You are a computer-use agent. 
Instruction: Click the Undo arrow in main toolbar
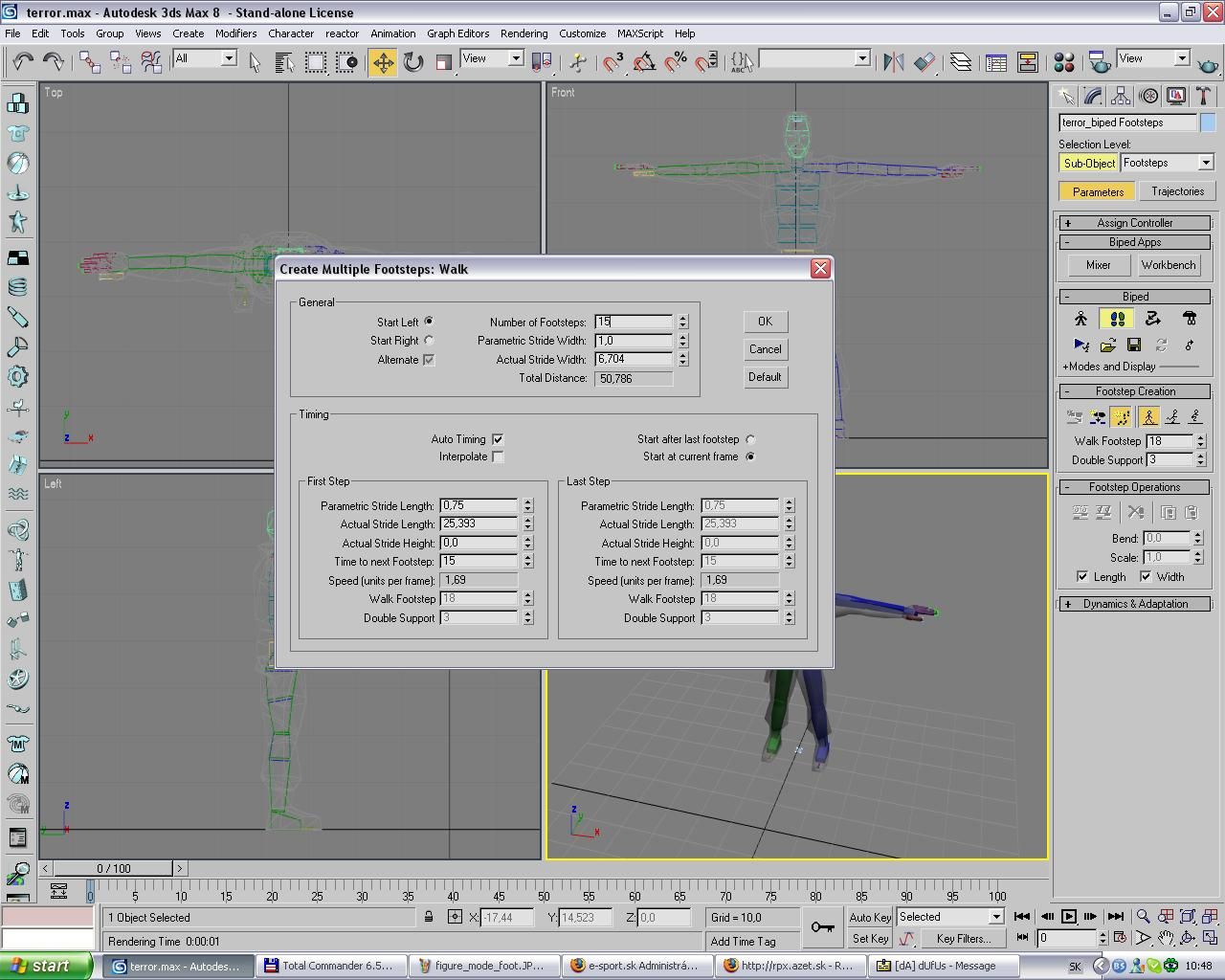pyautogui.click(x=22, y=61)
